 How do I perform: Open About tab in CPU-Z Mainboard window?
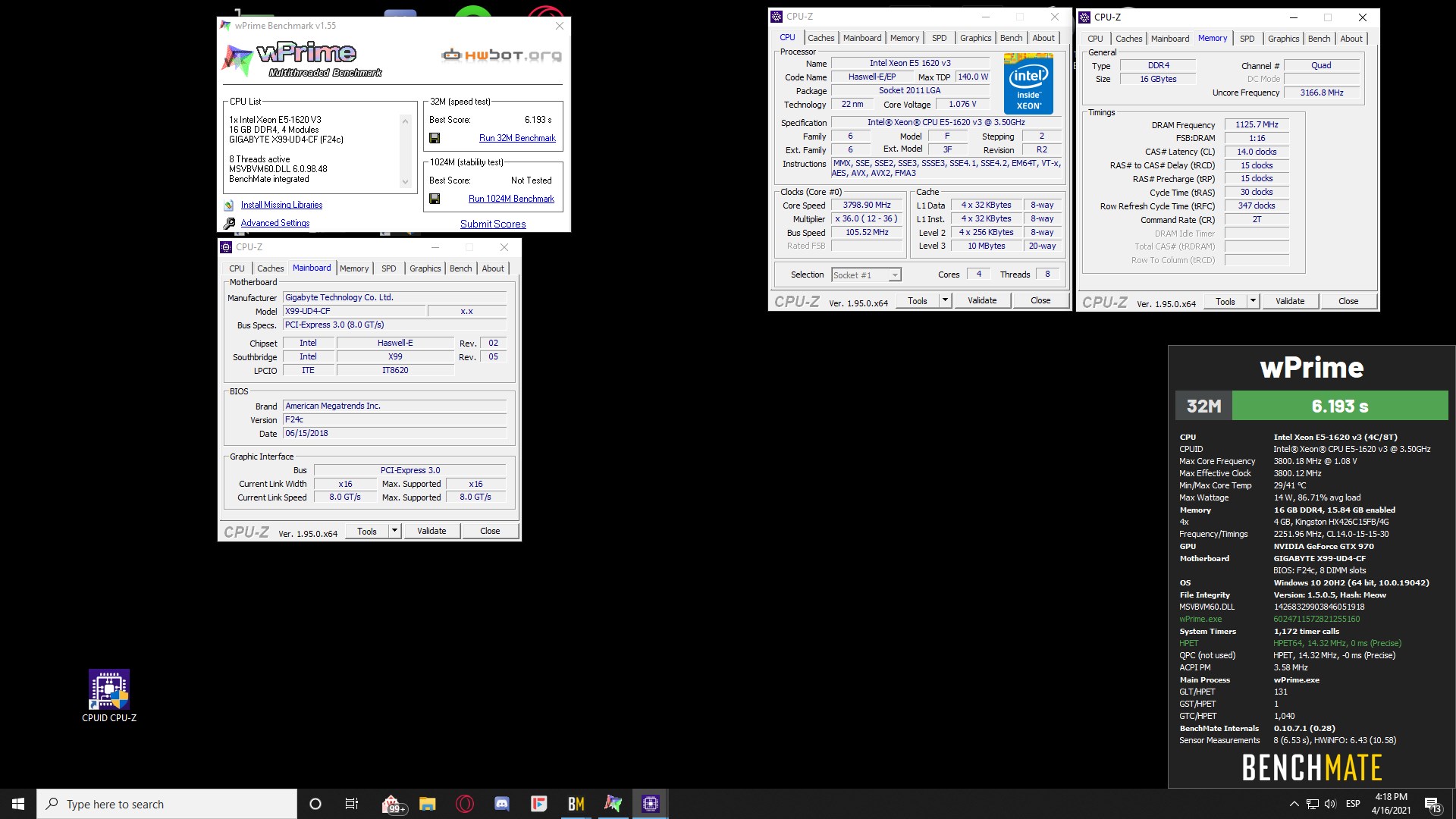(x=493, y=268)
